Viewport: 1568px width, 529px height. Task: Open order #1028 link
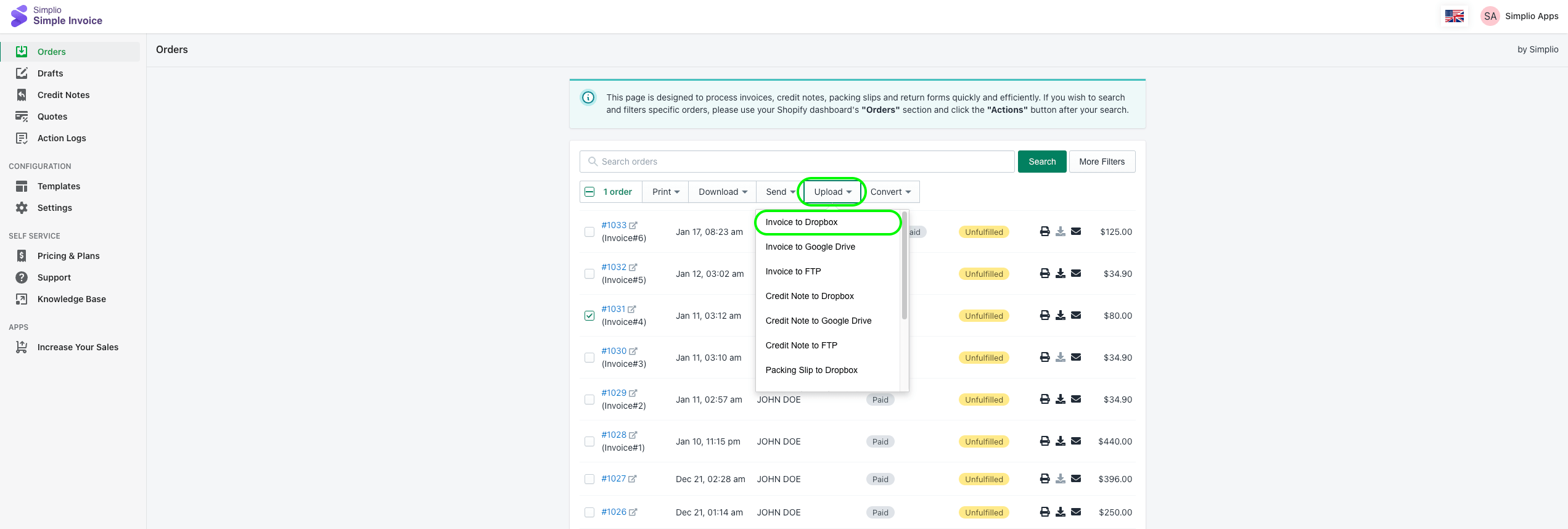tap(614, 435)
